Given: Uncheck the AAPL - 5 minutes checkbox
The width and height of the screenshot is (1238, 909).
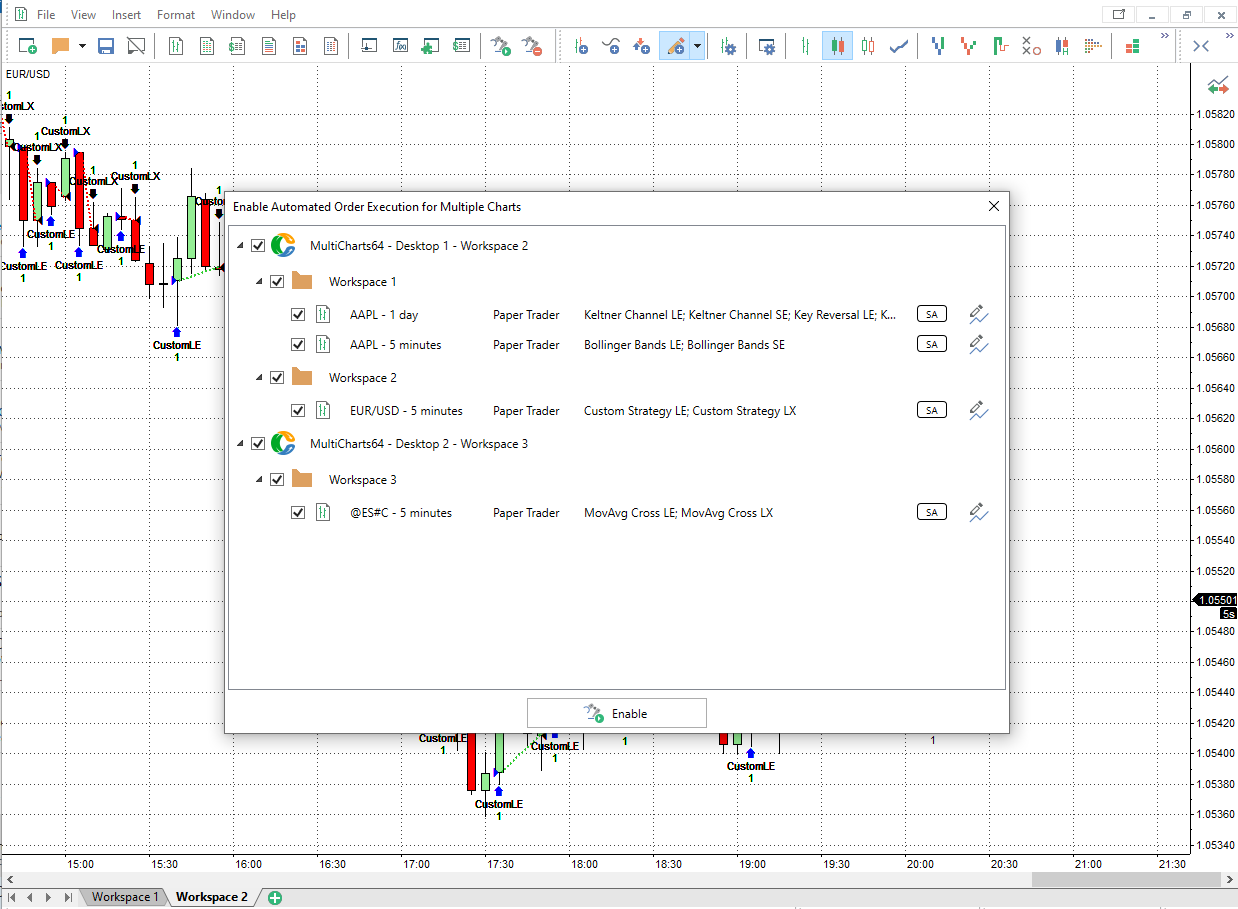Looking at the screenshot, I should [298, 343].
